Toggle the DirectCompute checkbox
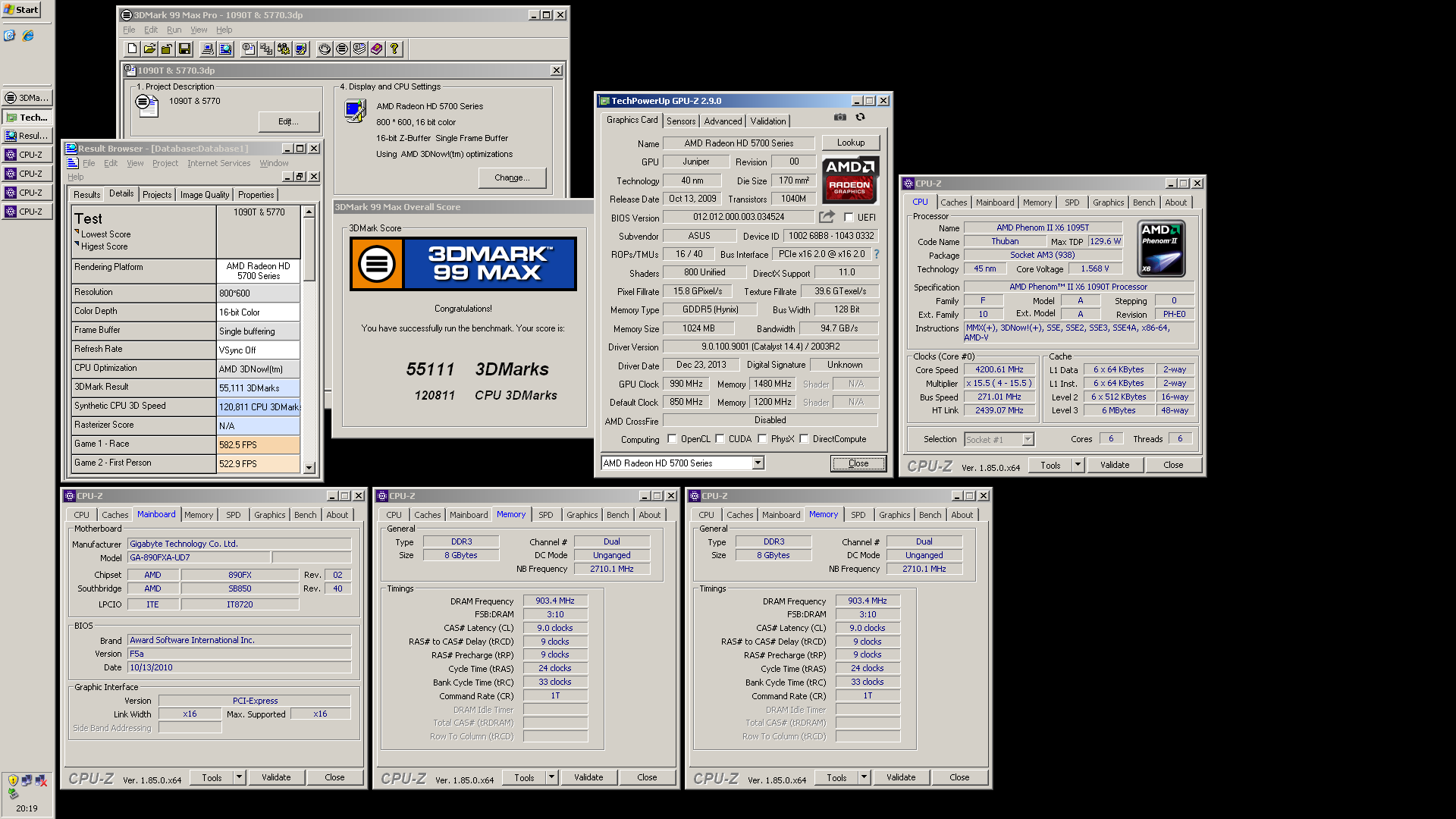Screen dimensions: 1456x819 coord(804,439)
